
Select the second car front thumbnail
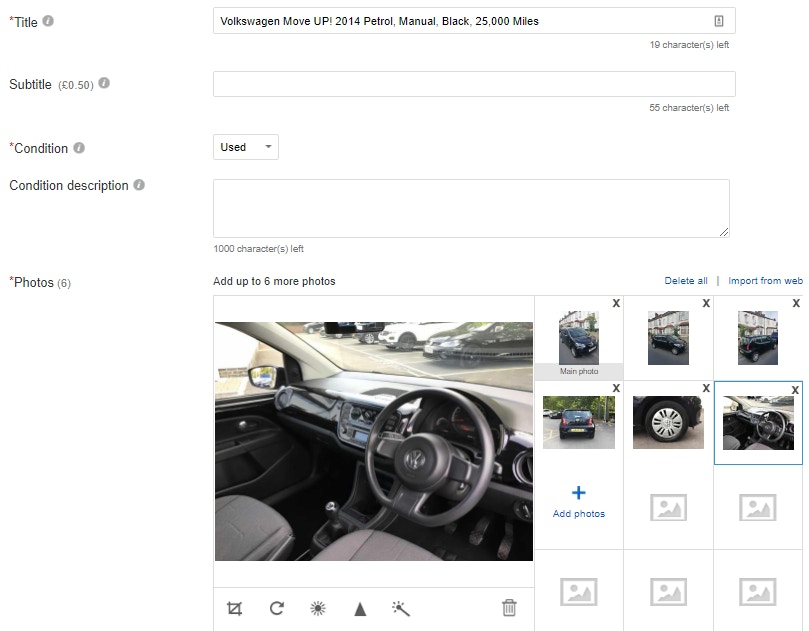(x=668, y=338)
